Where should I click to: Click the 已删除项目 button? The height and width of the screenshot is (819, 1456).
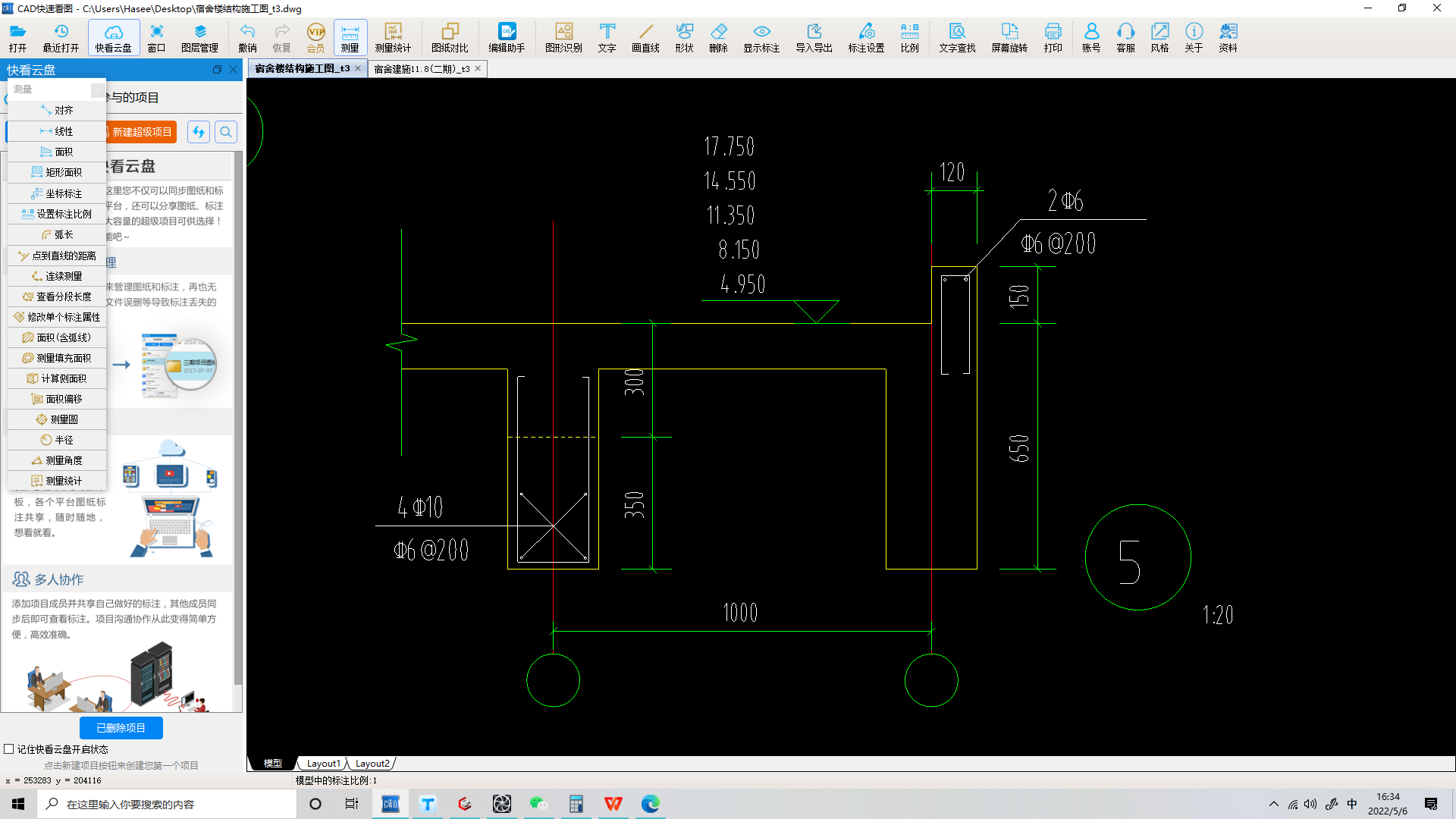coord(121,728)
